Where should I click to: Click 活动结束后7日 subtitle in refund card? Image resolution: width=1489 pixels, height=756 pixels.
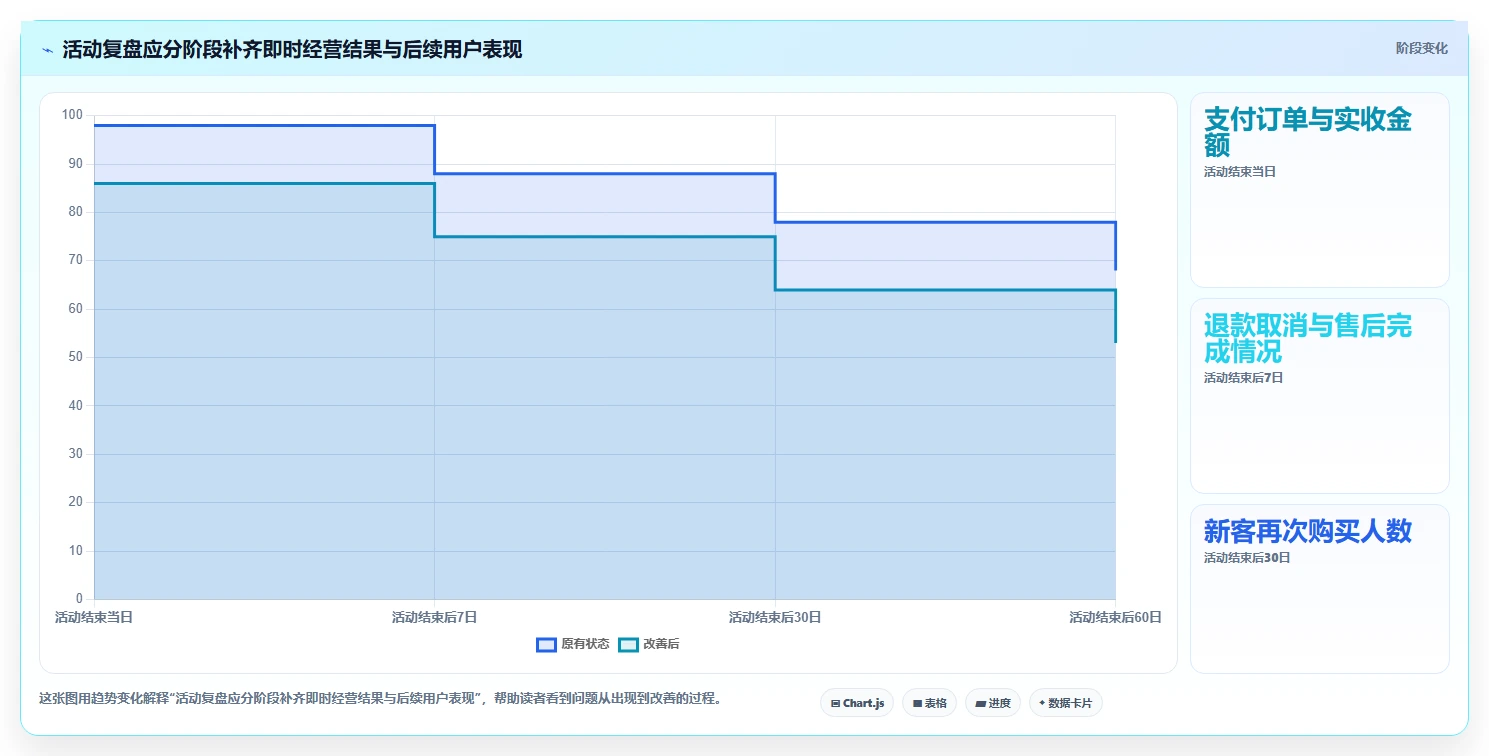1243,378
